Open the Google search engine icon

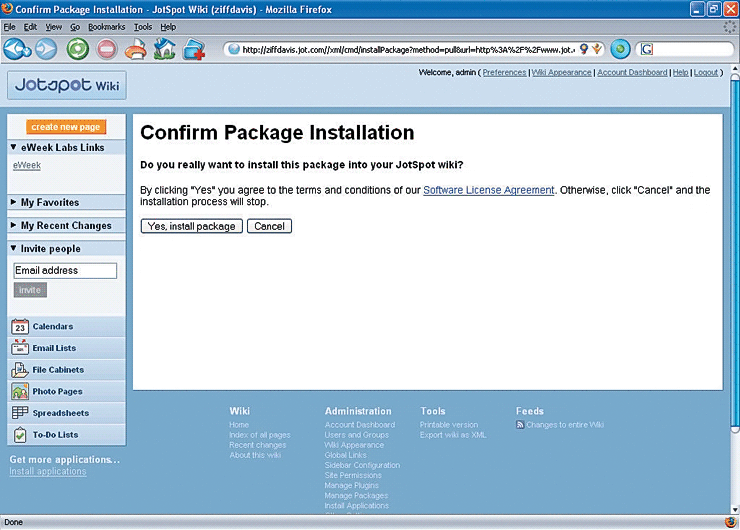[x=647, y=49]
